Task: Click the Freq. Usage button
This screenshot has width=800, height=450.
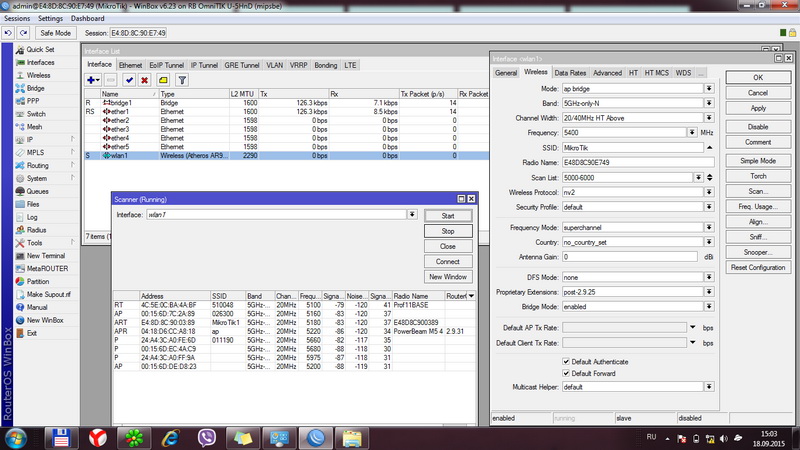Action: click(758, 207)
